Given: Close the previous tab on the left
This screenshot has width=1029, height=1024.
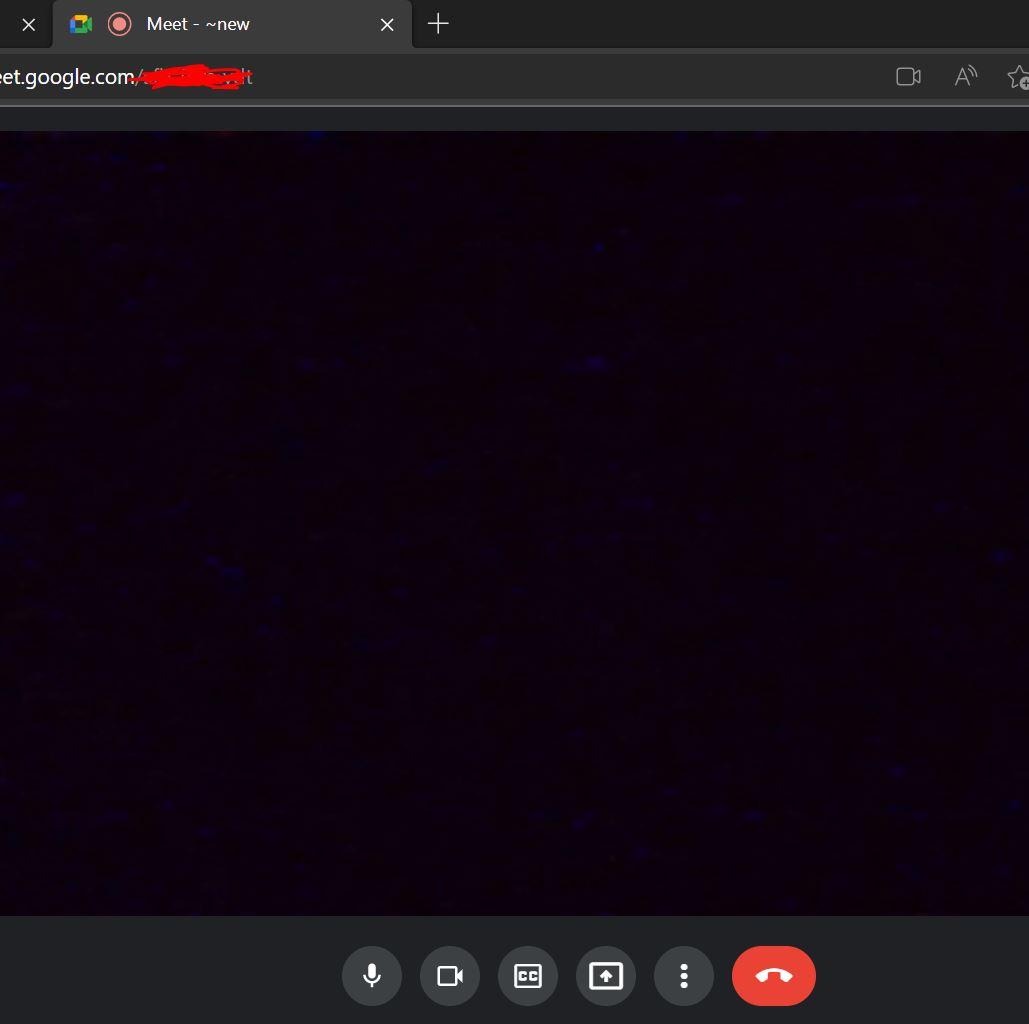Looking at the screenshot, I should [28, 25].
